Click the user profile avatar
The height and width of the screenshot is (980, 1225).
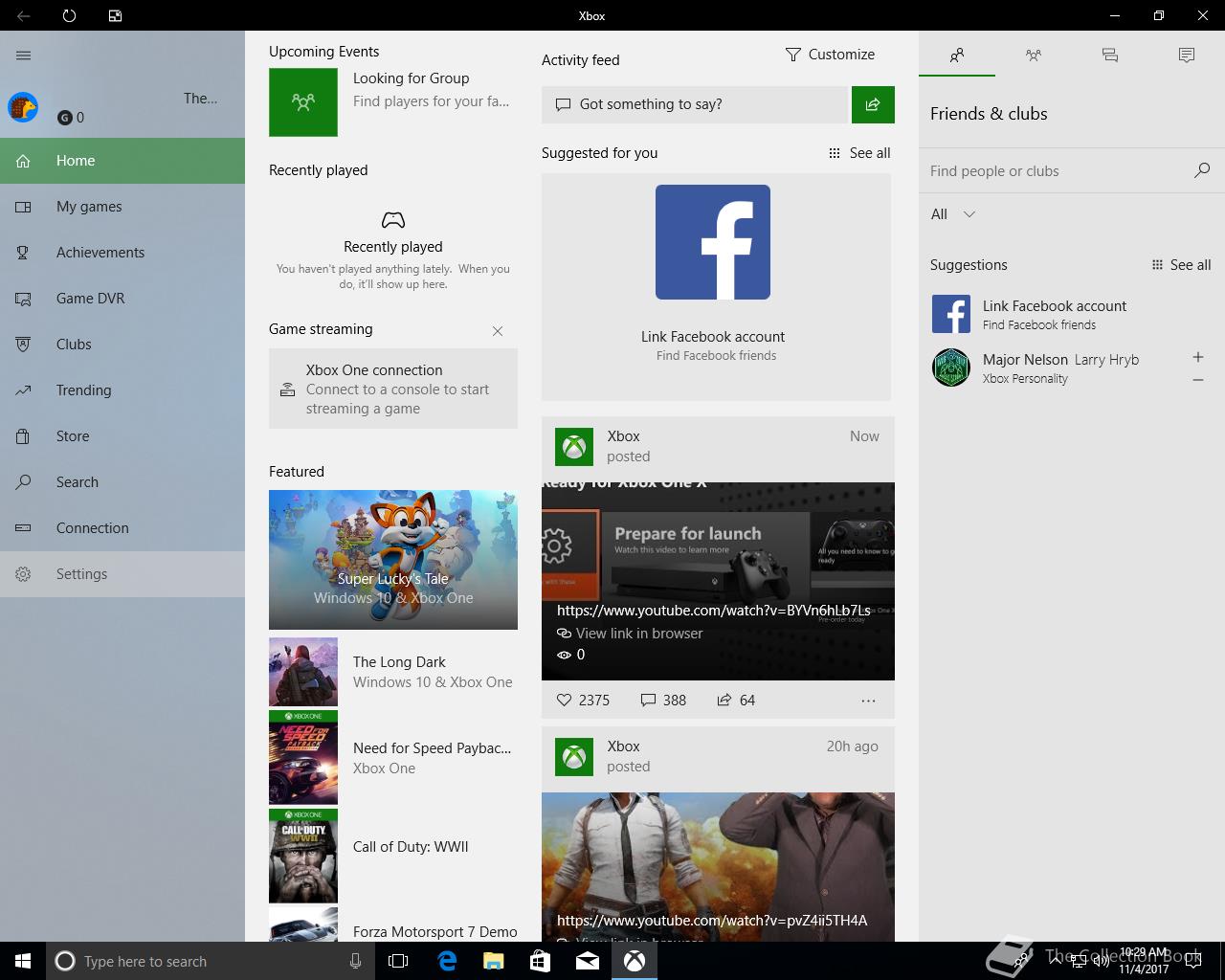coord(23,107)
